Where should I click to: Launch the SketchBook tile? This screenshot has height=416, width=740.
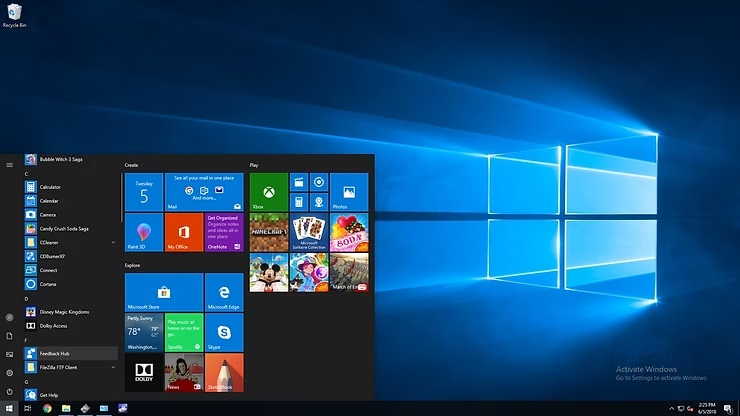[x=224, y=373]
